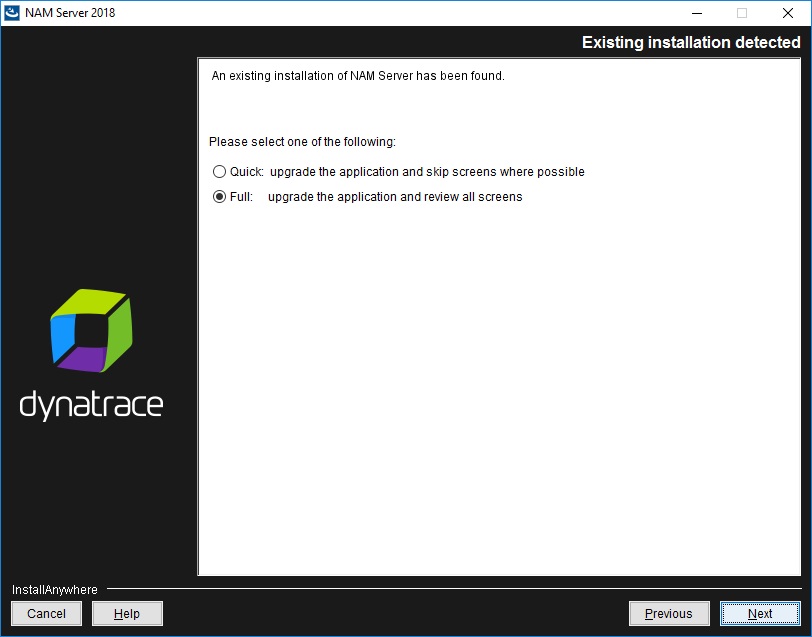Open the Help button
This screenshot has height=637, width=812.
pyautogui.click(x=127, y=614)
